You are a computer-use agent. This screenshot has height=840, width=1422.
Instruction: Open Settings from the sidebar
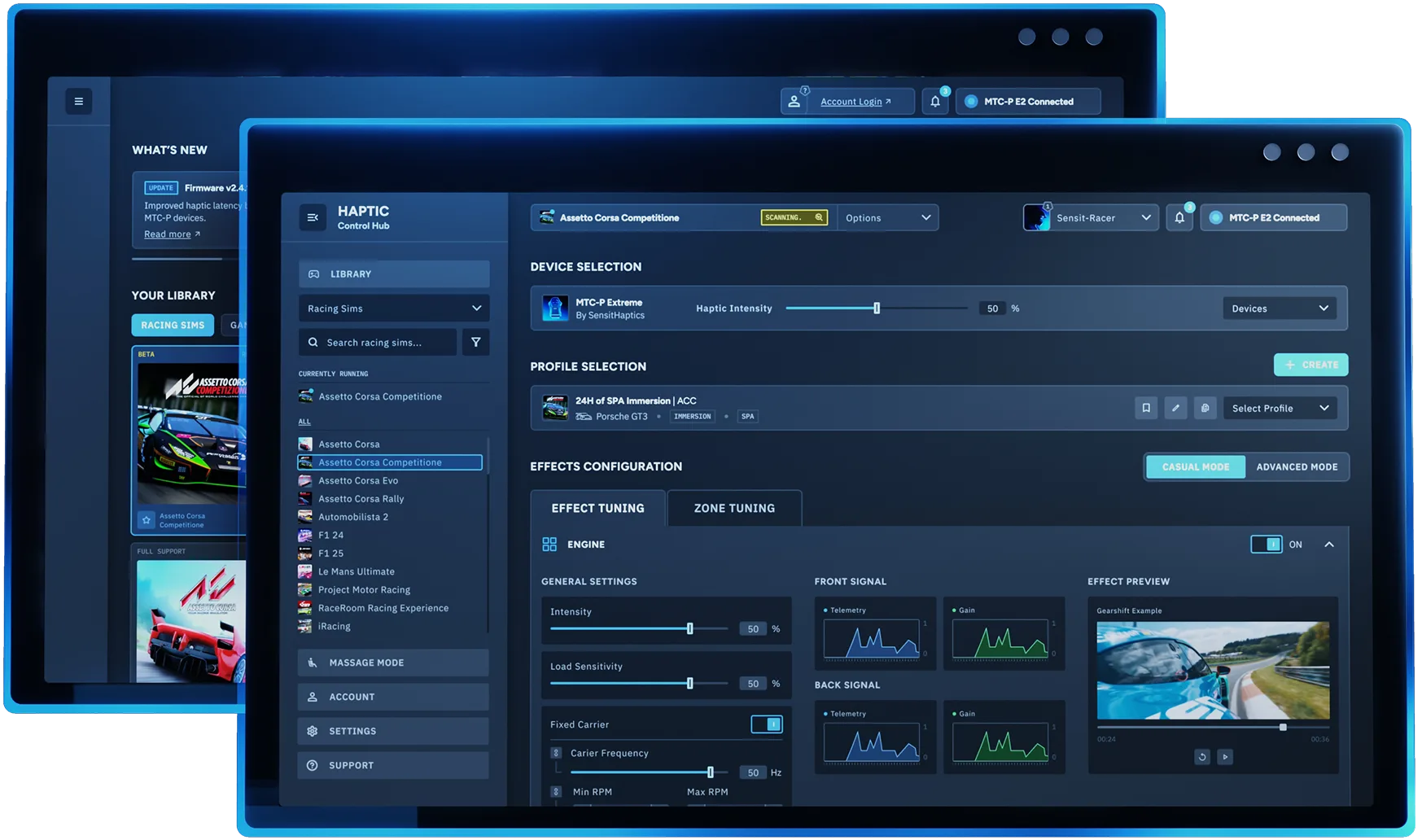tap(393, 731)
